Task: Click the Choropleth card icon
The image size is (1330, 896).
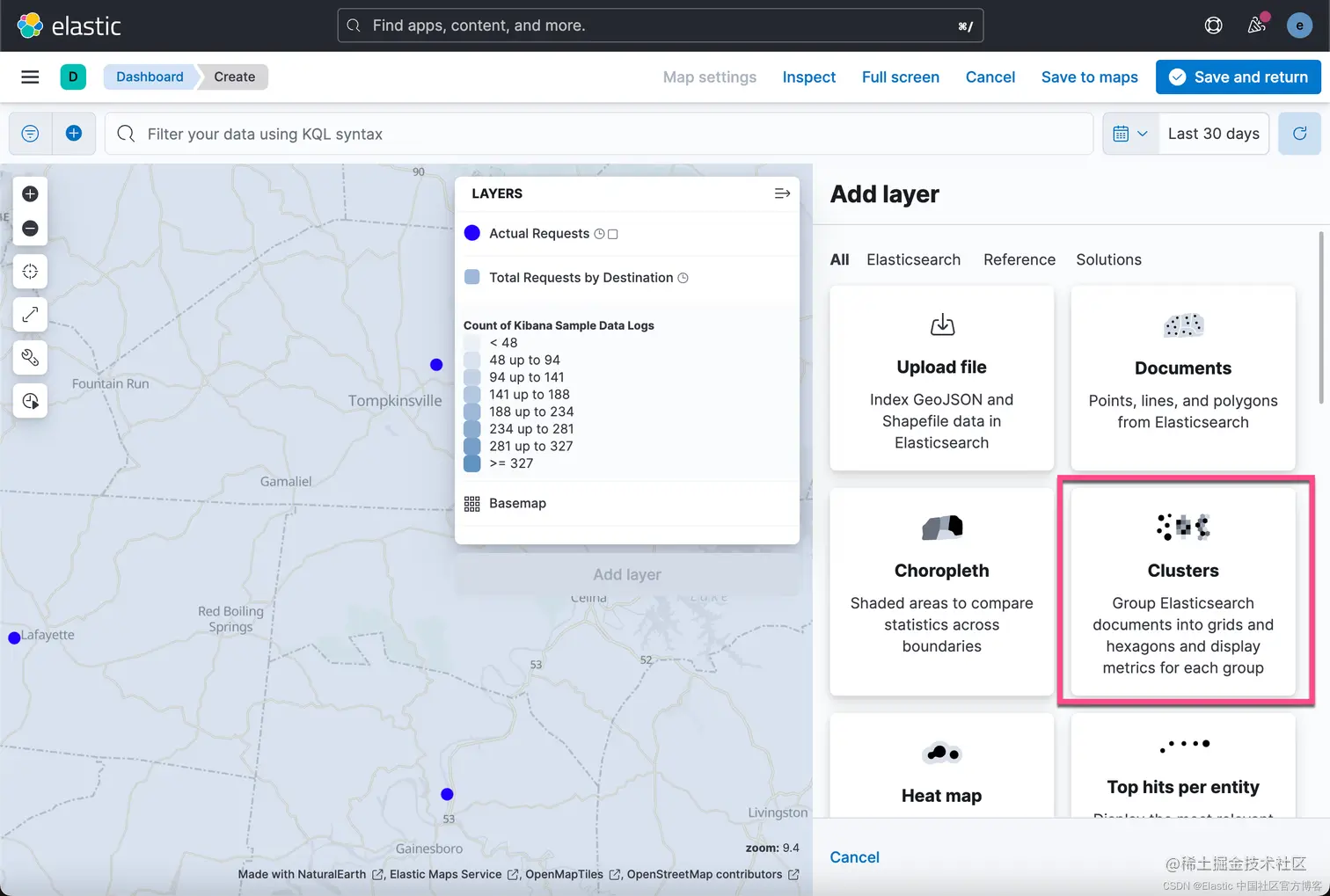Action: point(942,527)
